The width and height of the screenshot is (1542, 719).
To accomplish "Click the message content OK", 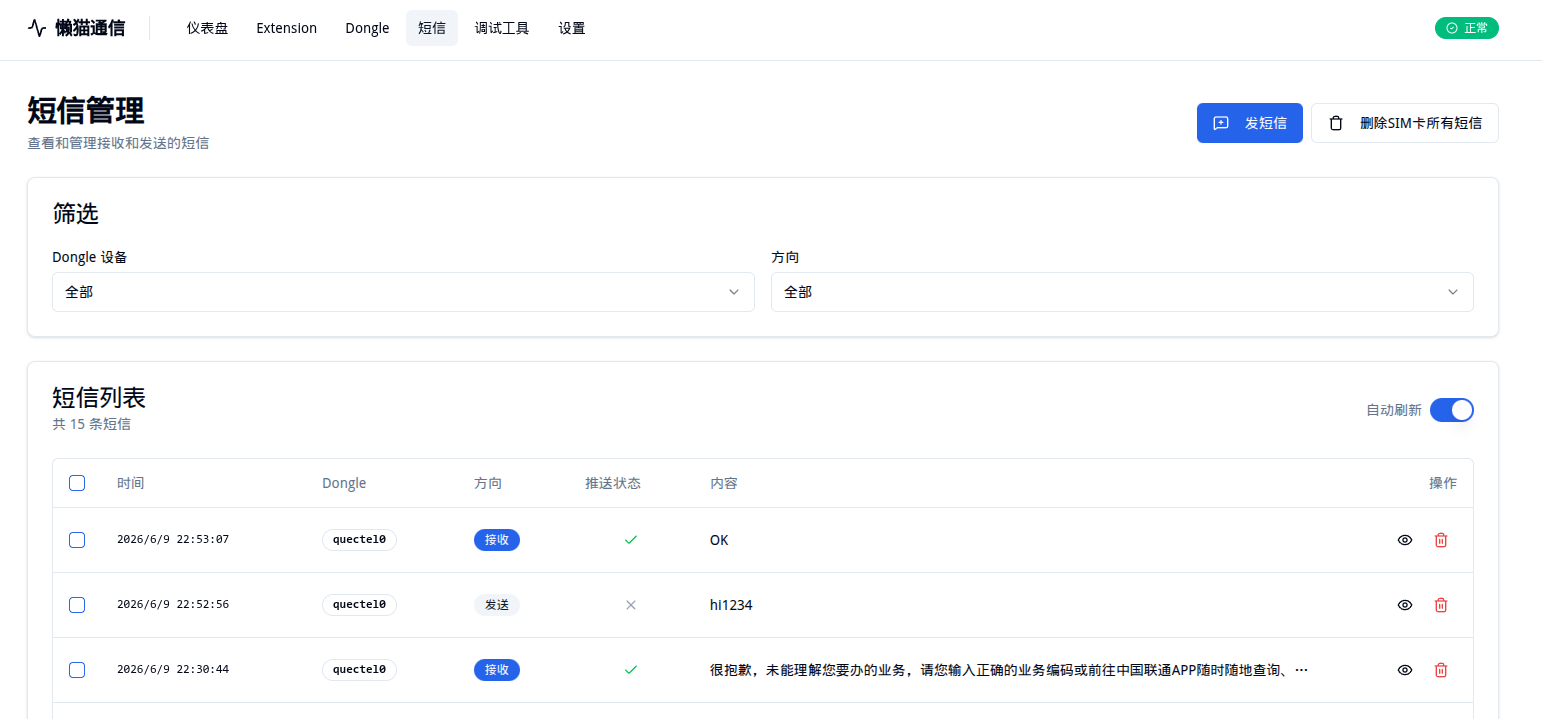I will click(x=719, y=540).
